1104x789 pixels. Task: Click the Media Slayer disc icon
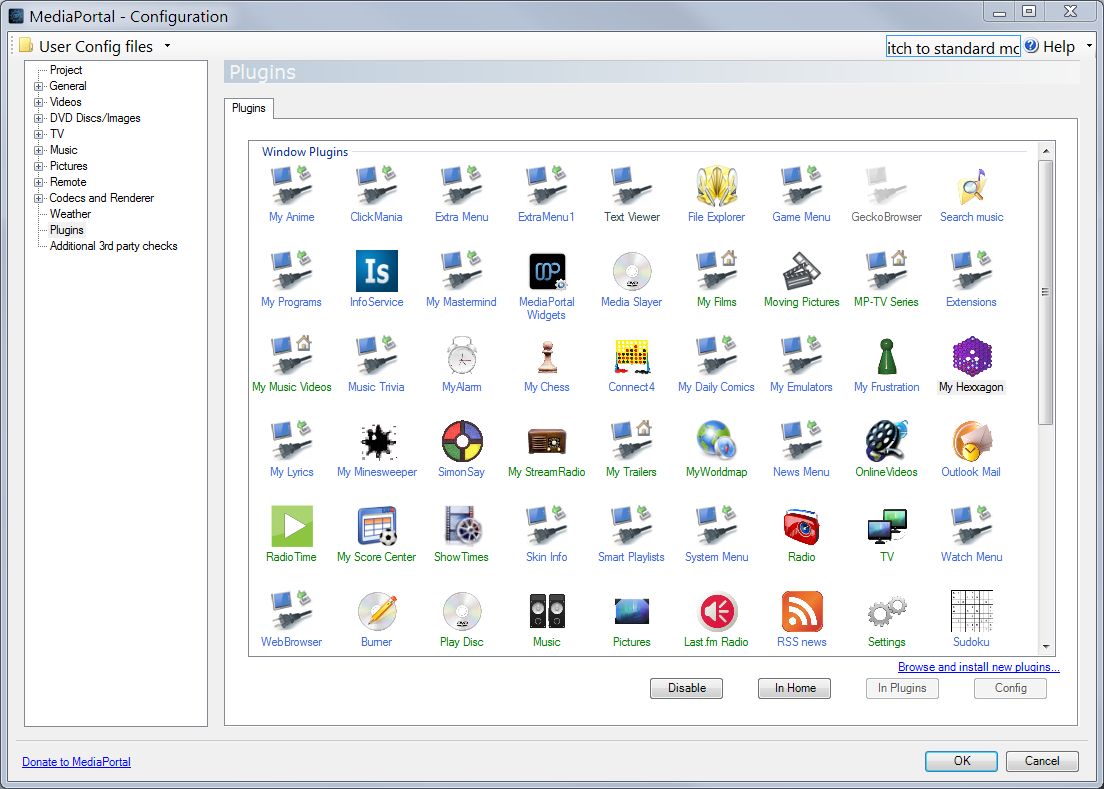click(632, 271)
